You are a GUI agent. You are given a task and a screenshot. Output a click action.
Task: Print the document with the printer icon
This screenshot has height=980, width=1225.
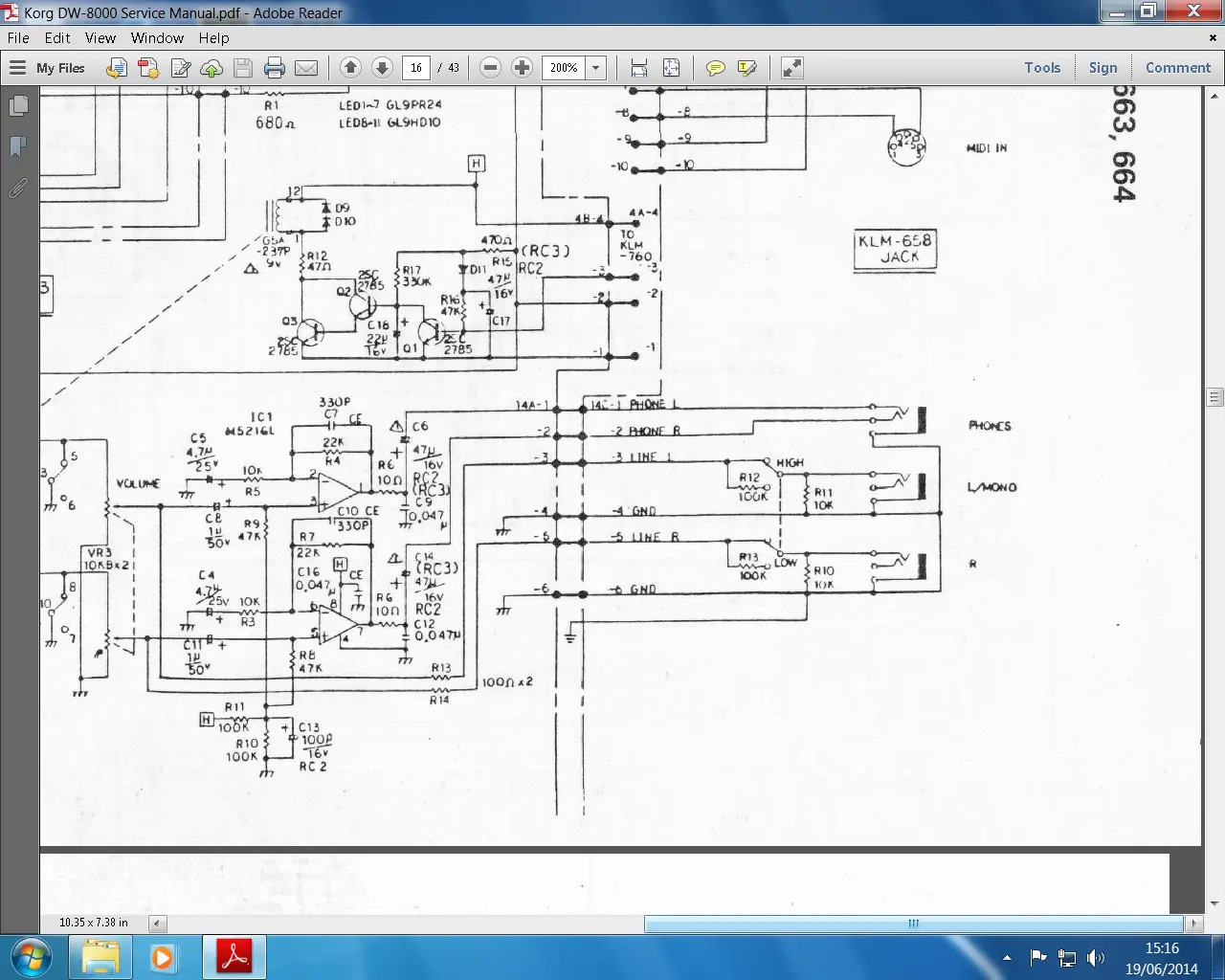[x=275, y=68]
